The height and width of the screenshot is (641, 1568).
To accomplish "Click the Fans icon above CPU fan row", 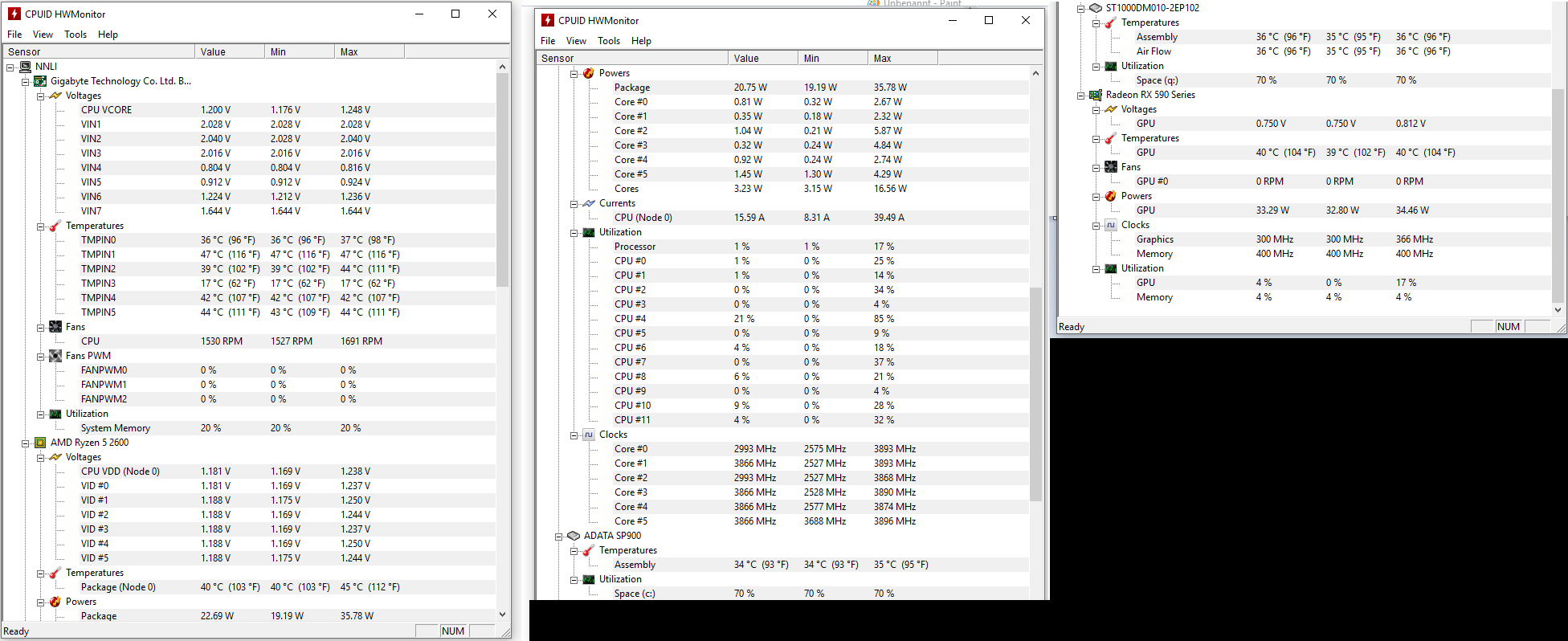I will pyautogui.click(x=55, y=327).
